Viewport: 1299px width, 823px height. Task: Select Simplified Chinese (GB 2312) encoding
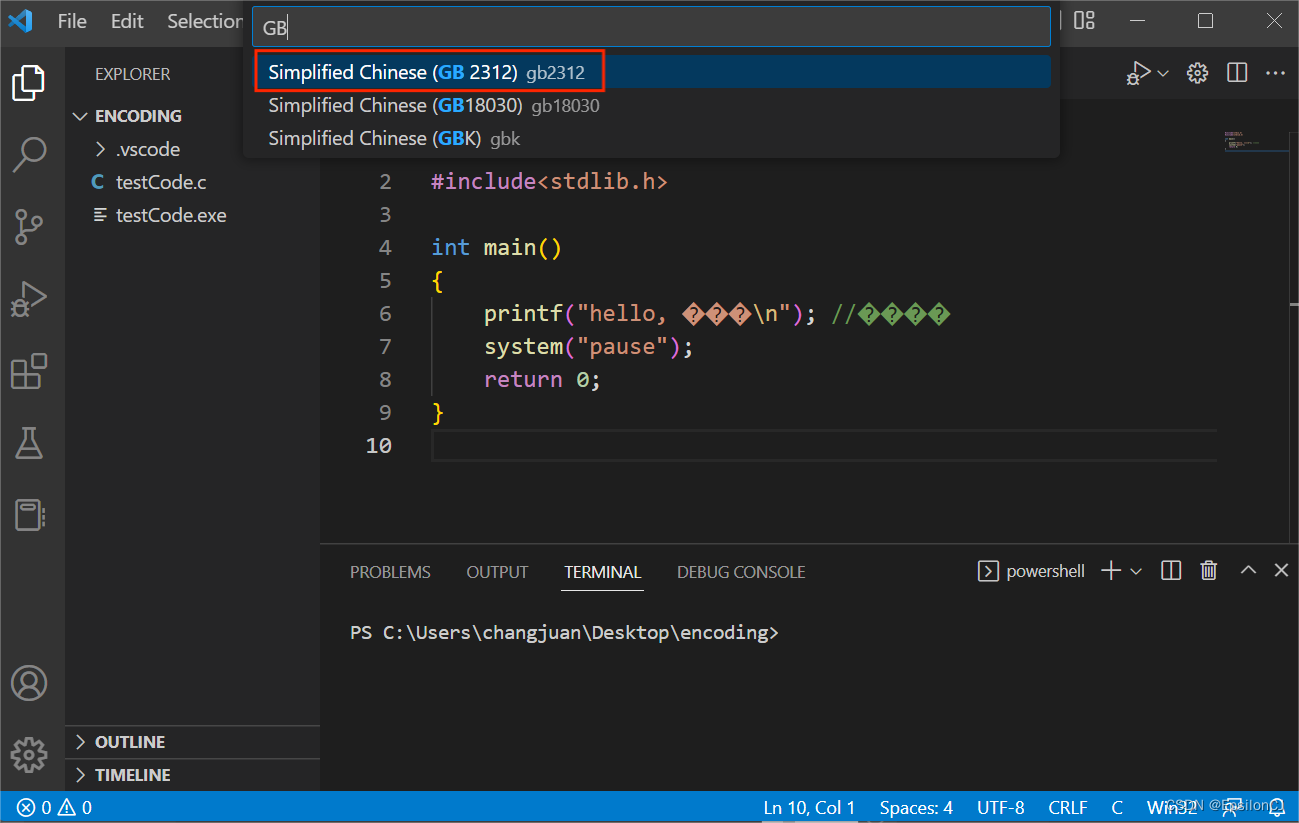(x=651, y=72)
